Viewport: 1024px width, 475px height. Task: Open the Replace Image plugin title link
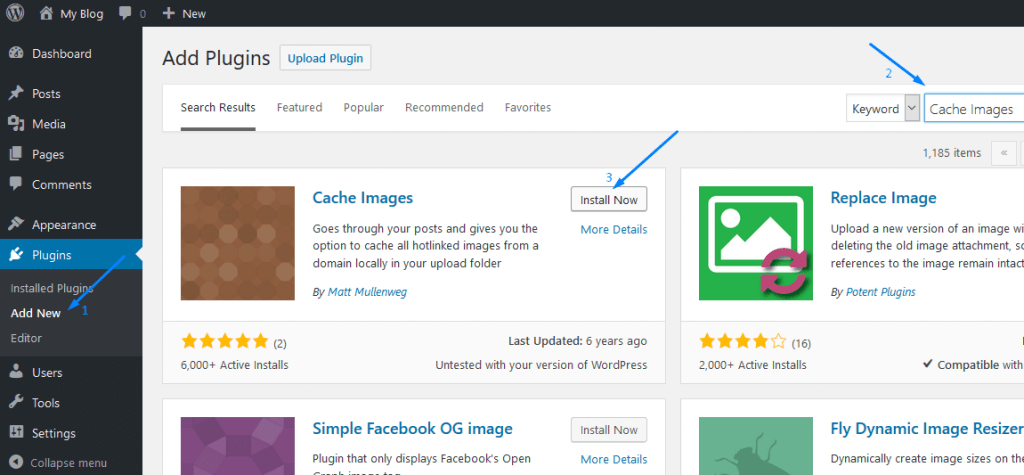tap(883, 197)
